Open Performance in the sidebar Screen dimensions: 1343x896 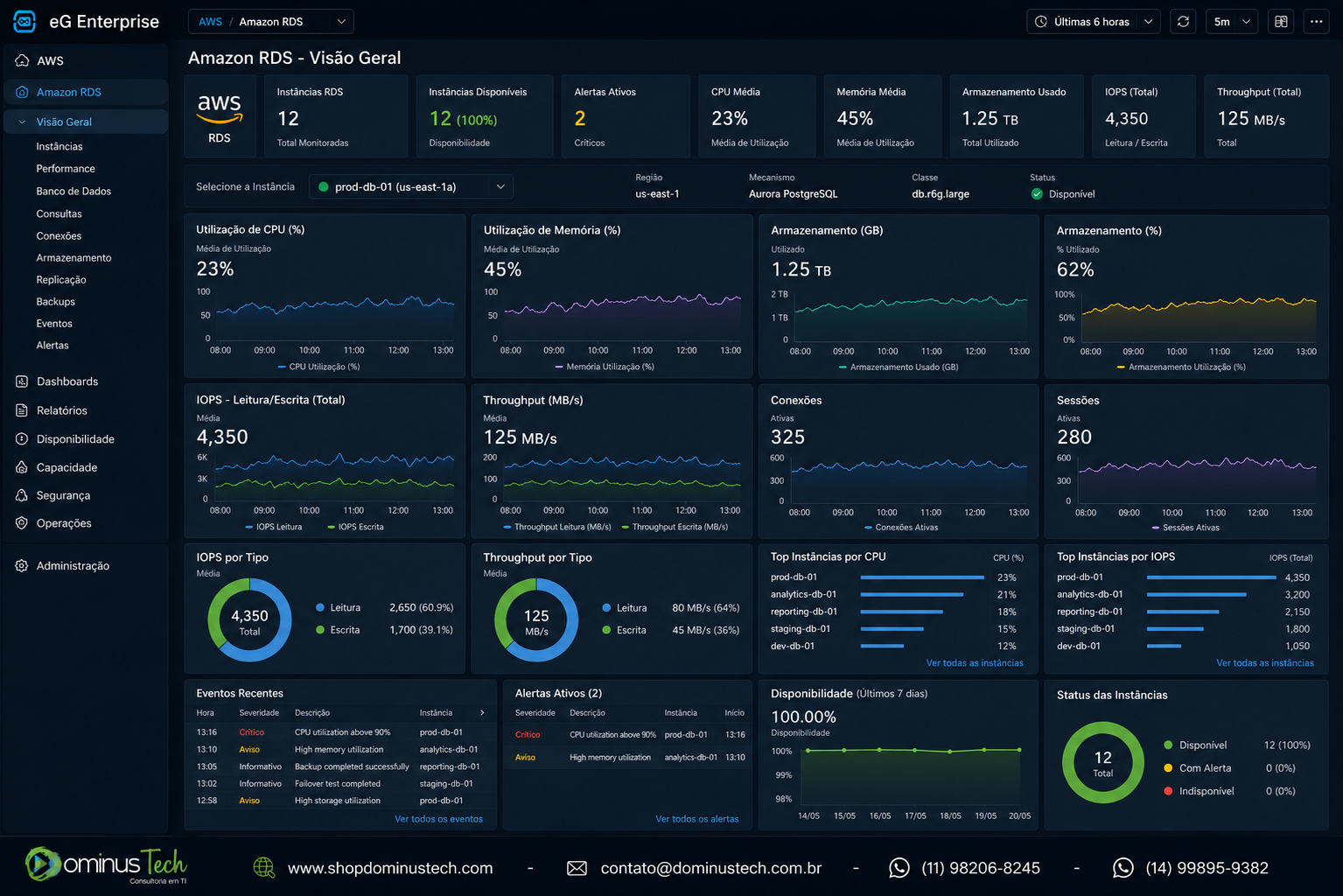point(66,169)
